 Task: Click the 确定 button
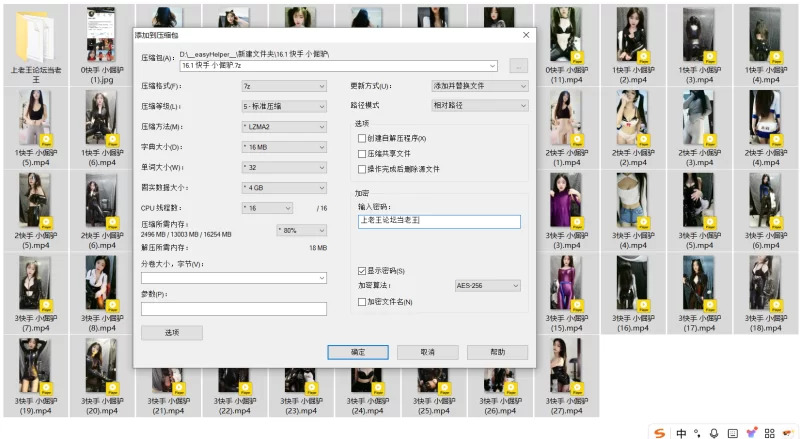(x=357, y=352)
